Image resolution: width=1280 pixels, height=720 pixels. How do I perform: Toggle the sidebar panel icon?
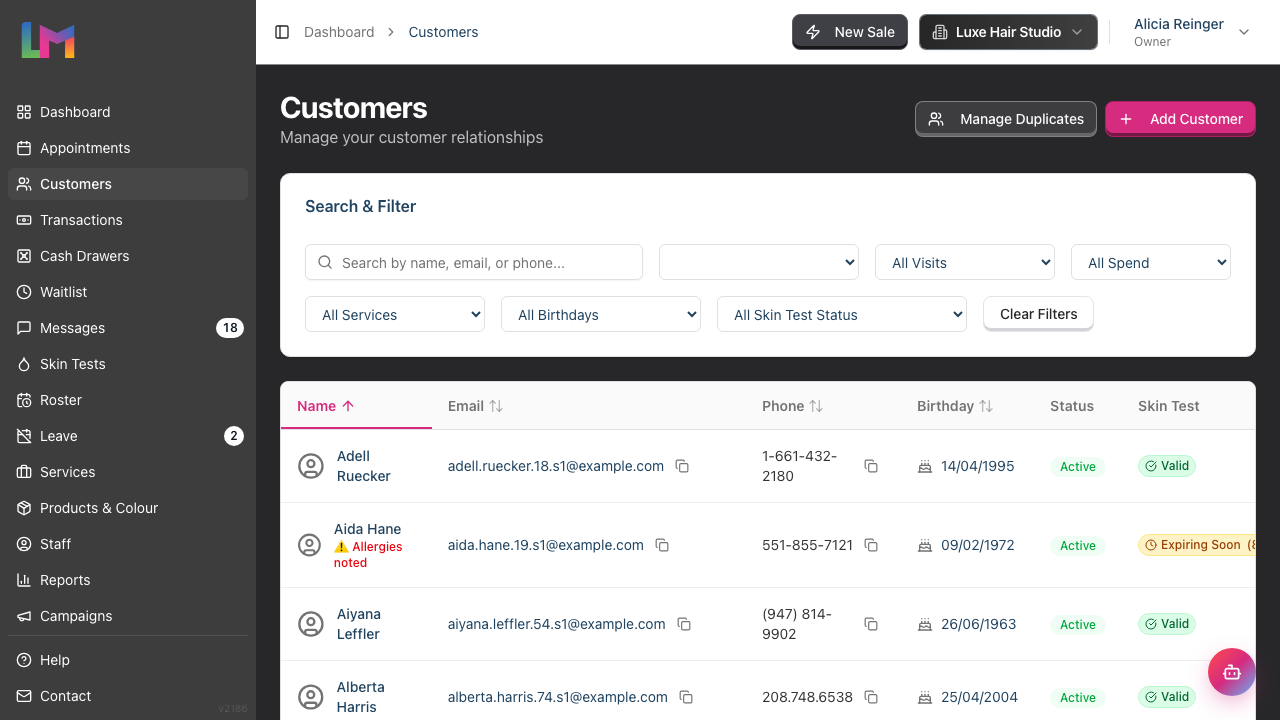(x=282, y=32)
